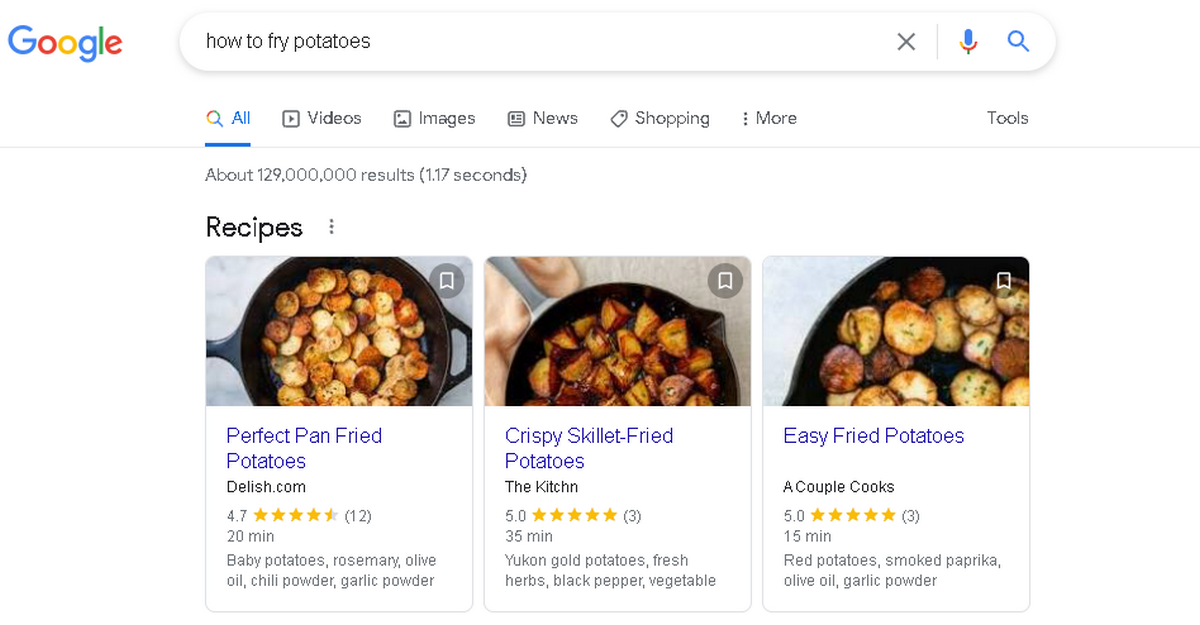Screen dimensions: 1200x625
Task: Bookmark the Easy Fried Potatoes recipe
Action: point(1004,281)
